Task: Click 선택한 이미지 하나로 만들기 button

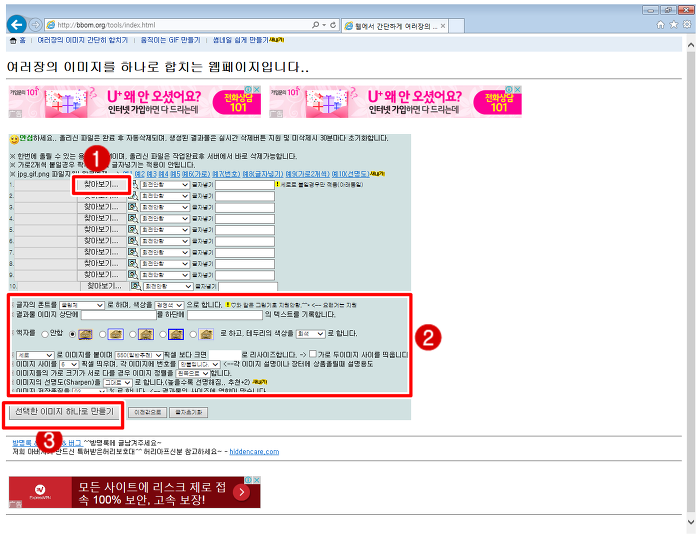Action: pyautogui.click(x=65, y=412)
